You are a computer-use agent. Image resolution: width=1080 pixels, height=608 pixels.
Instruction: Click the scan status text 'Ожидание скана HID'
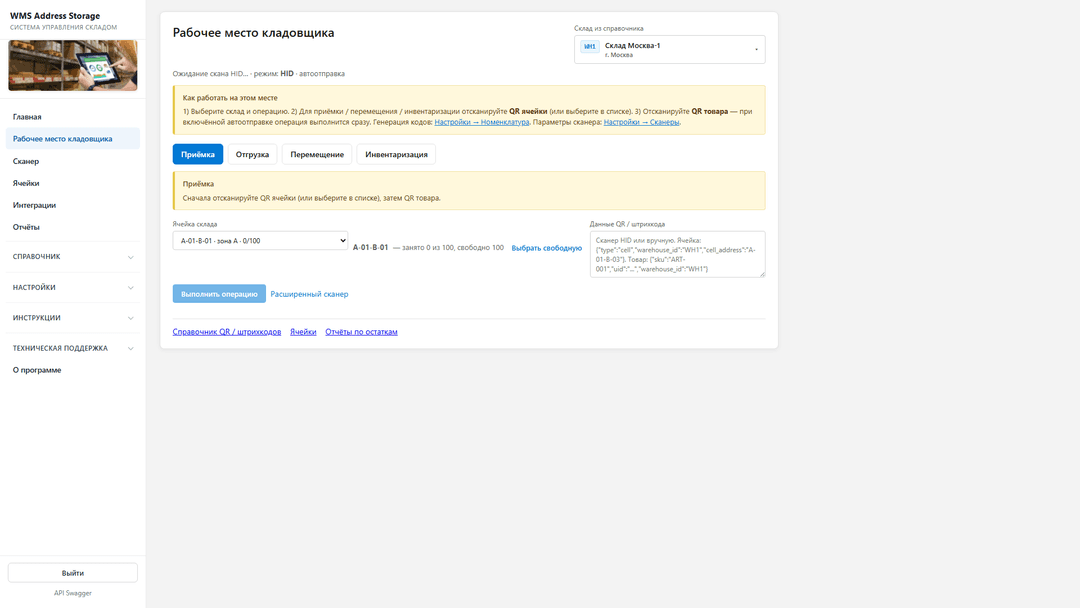tap(210, 74)
